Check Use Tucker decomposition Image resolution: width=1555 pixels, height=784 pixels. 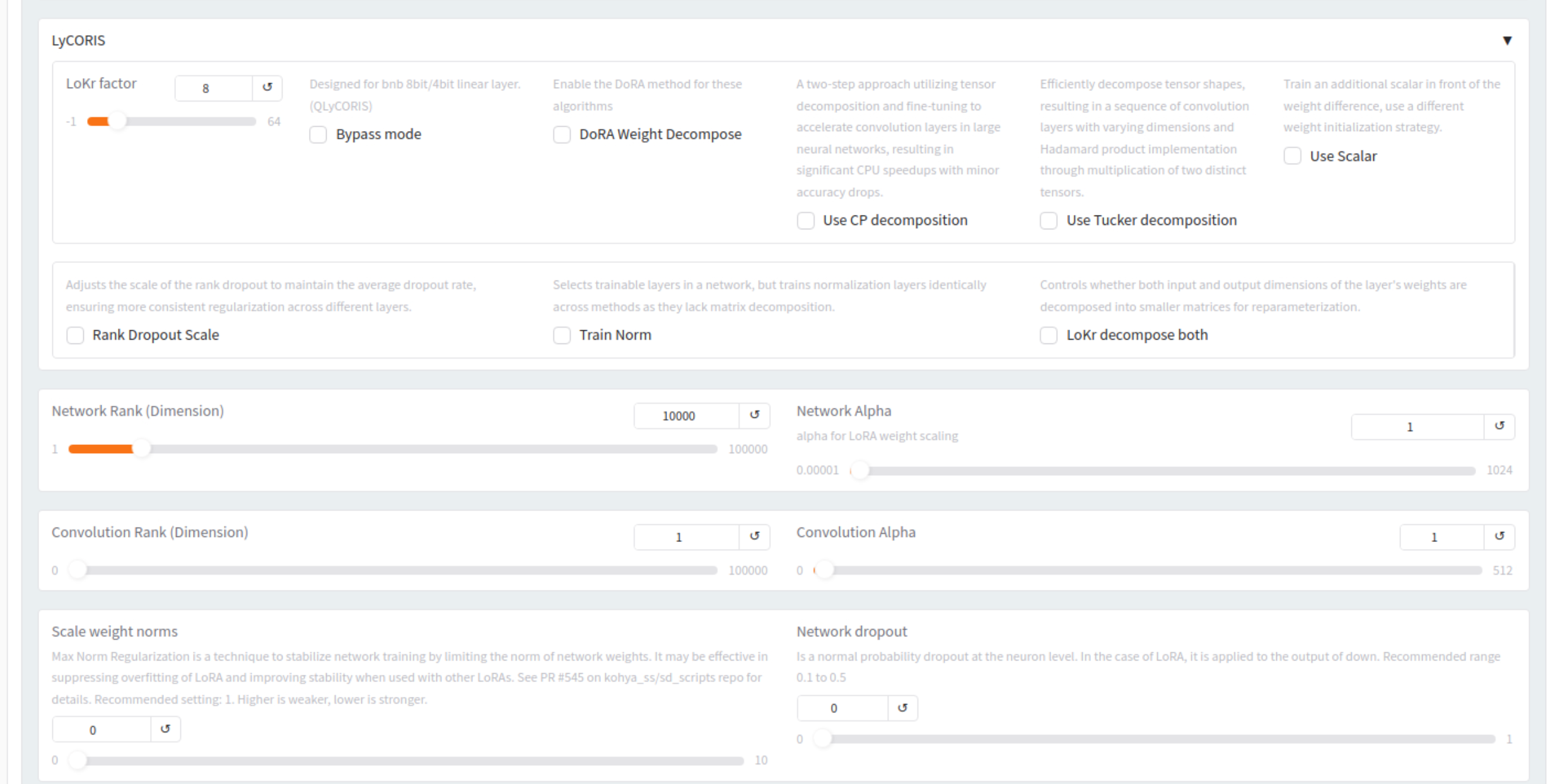[x=1049, y=221]
